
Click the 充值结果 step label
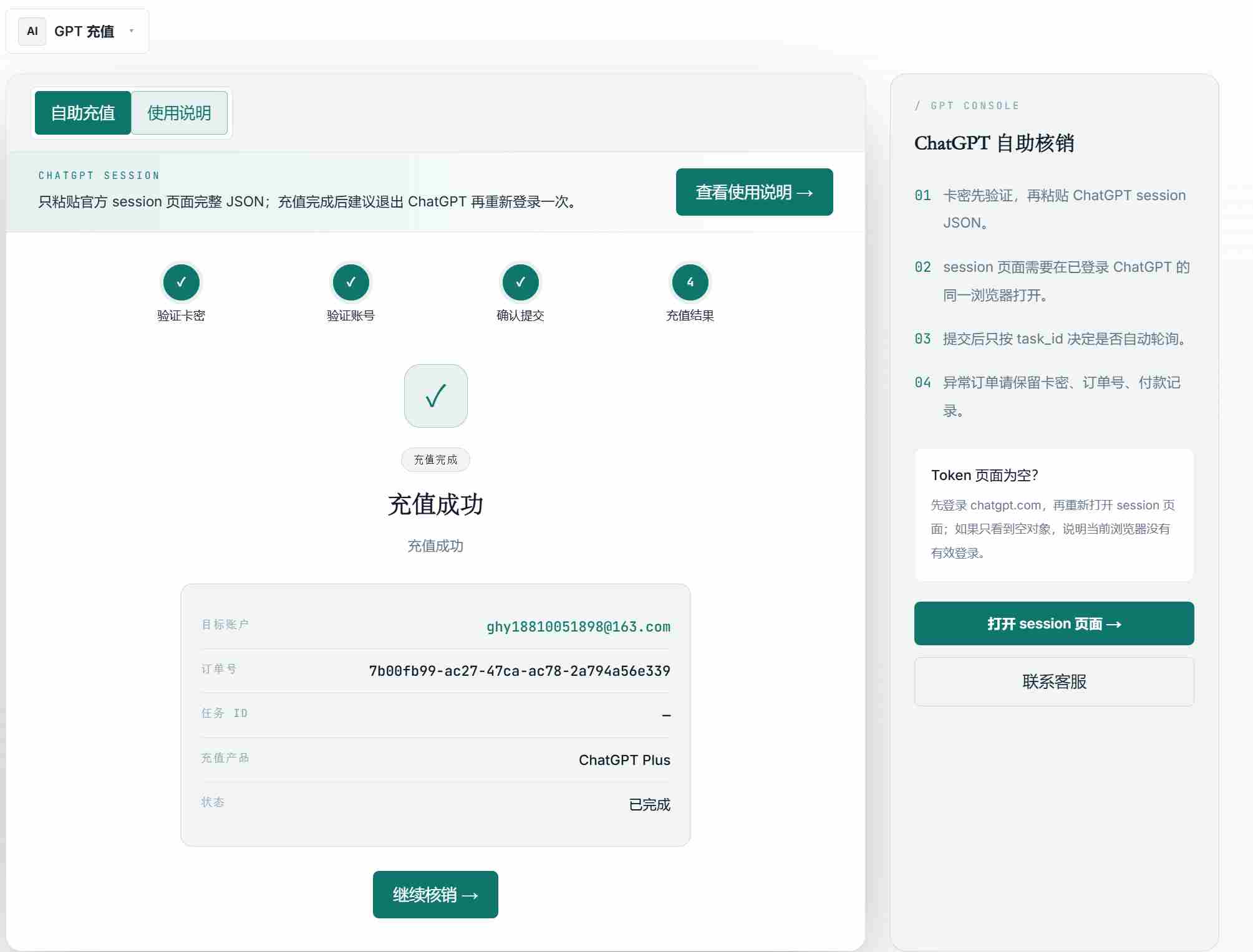coord(690,315)
